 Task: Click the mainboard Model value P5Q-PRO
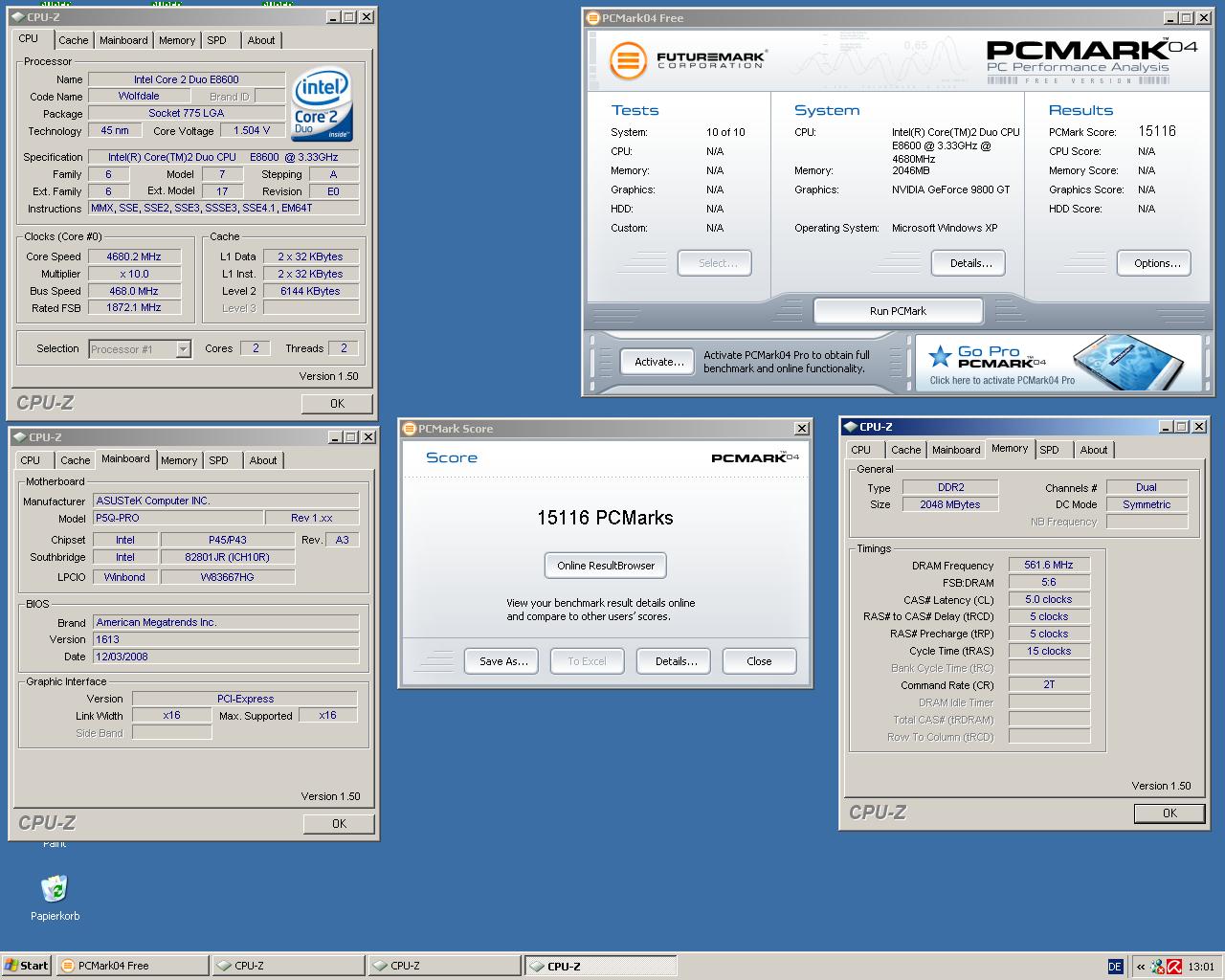click(x=179, y=518)
